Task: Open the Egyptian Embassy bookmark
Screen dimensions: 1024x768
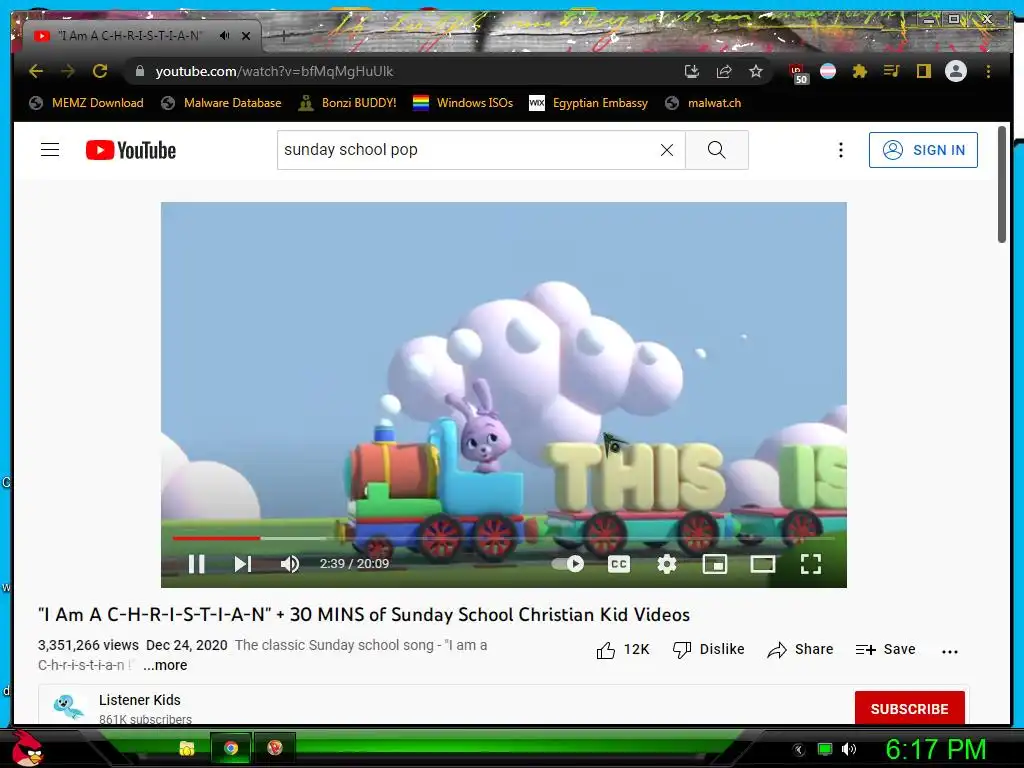Action: click(x=588, y=103)
